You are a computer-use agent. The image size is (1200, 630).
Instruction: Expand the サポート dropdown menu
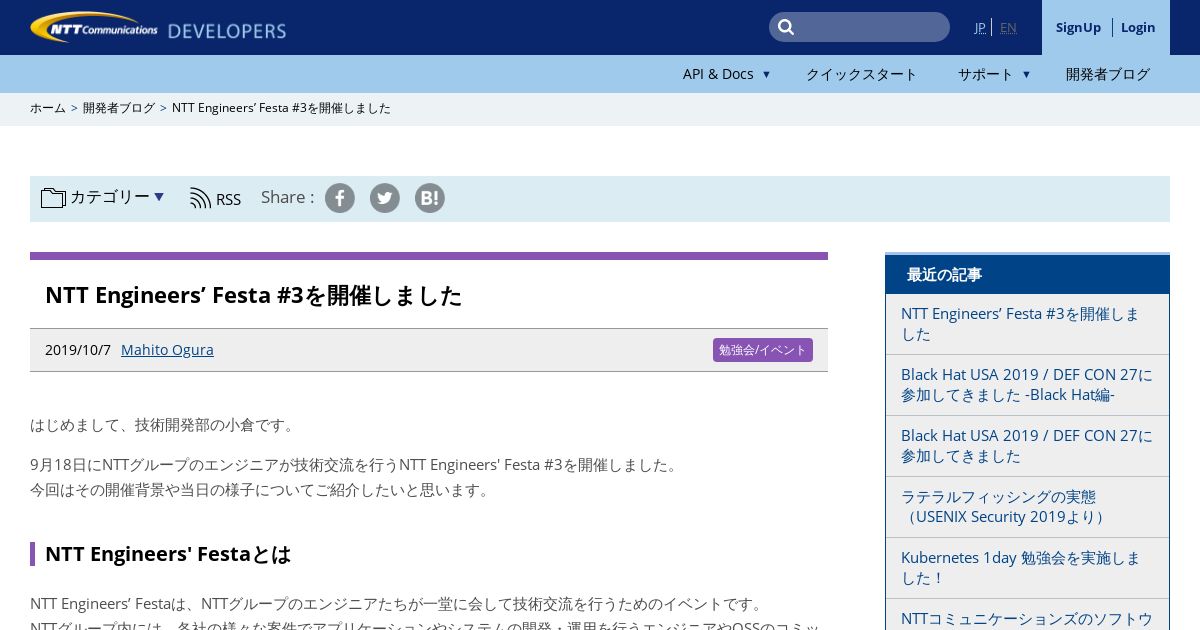point(994,74)
